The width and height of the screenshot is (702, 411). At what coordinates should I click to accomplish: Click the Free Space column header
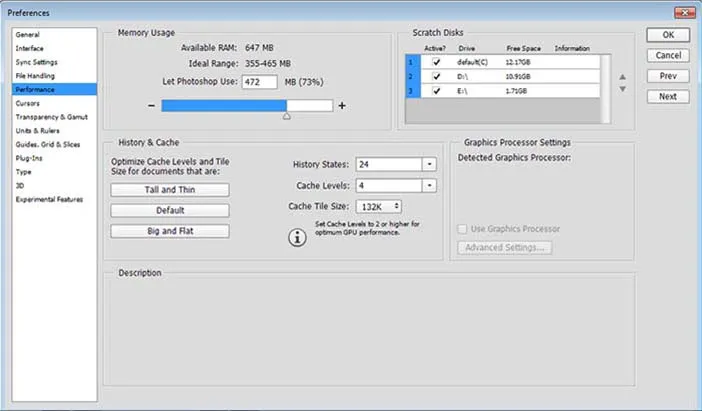tap(523, 48)
